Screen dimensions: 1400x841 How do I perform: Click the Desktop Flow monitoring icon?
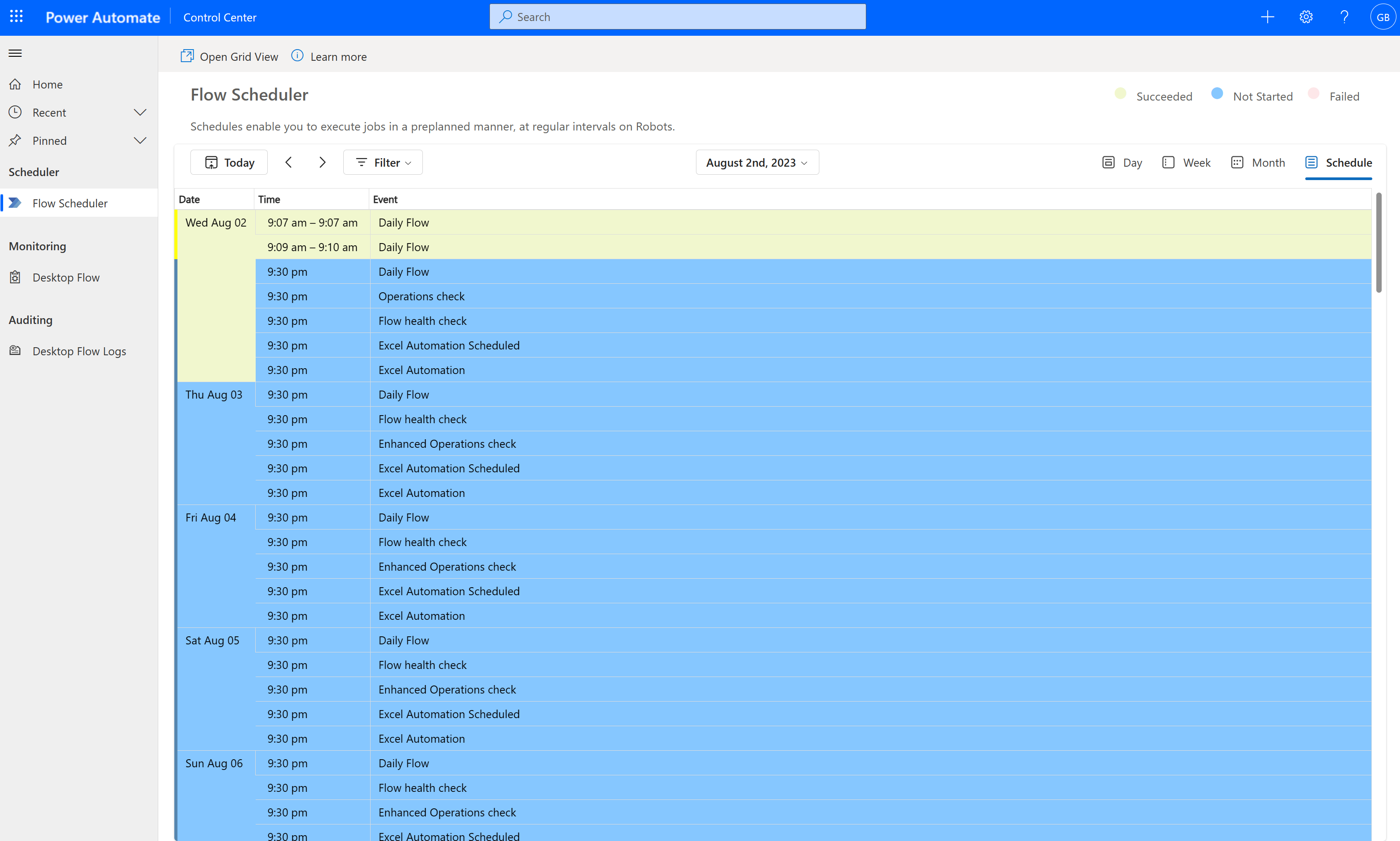tap(15, 277)
